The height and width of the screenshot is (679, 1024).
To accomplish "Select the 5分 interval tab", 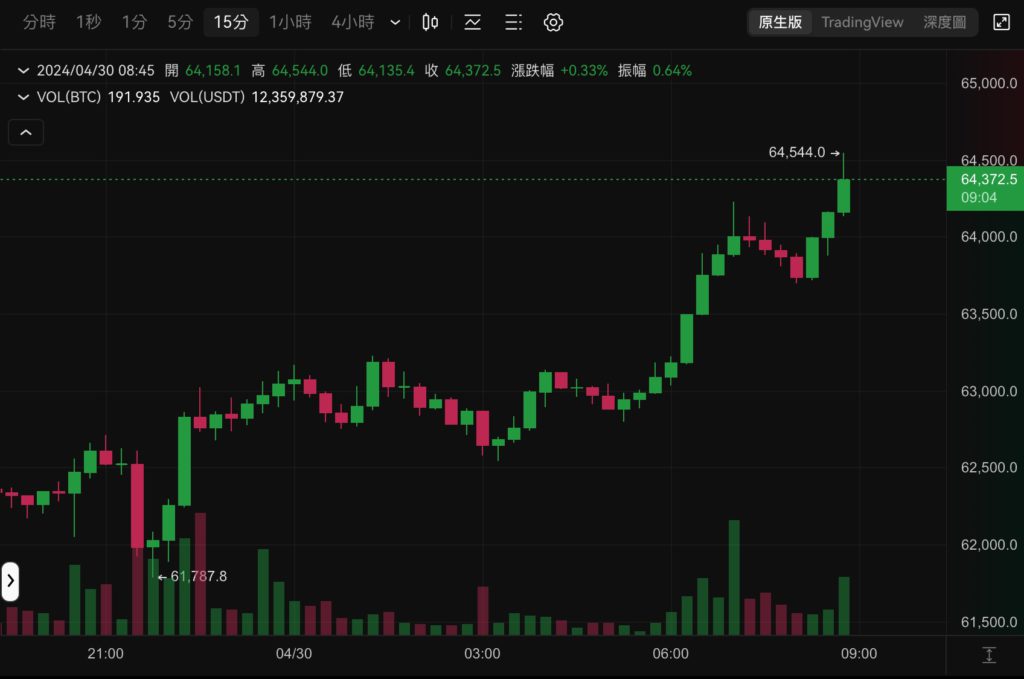I will (x=180, y=22).
